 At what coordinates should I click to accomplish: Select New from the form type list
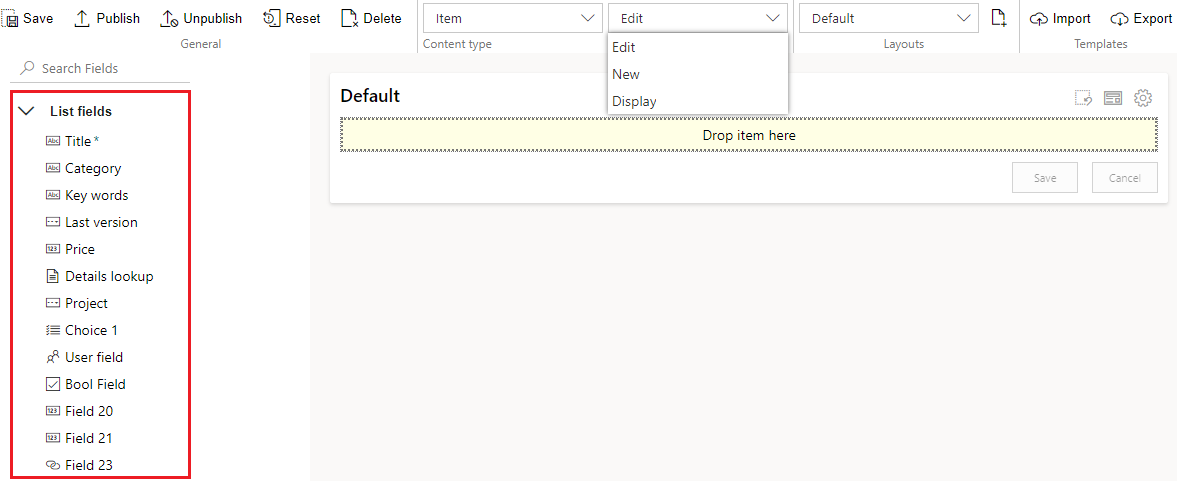click(x=626, y=74)
